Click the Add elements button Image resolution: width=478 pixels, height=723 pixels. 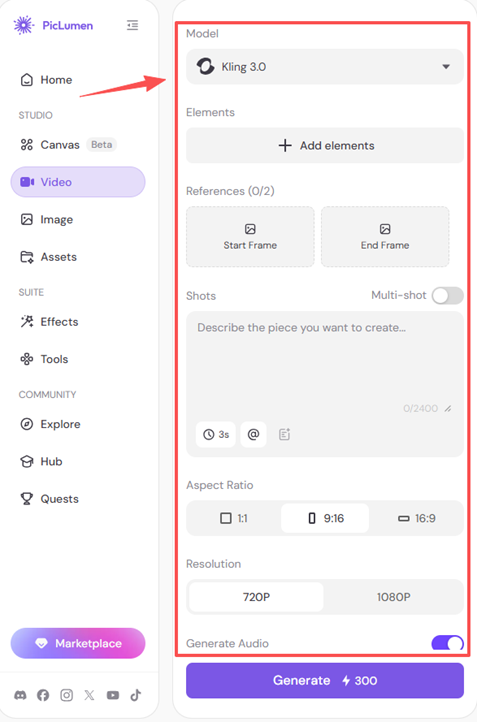(325, 146)
